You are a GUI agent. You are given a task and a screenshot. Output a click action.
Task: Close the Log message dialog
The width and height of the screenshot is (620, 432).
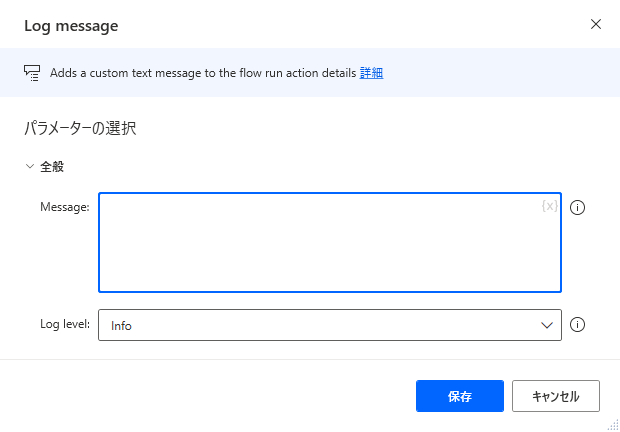[596, 24]
